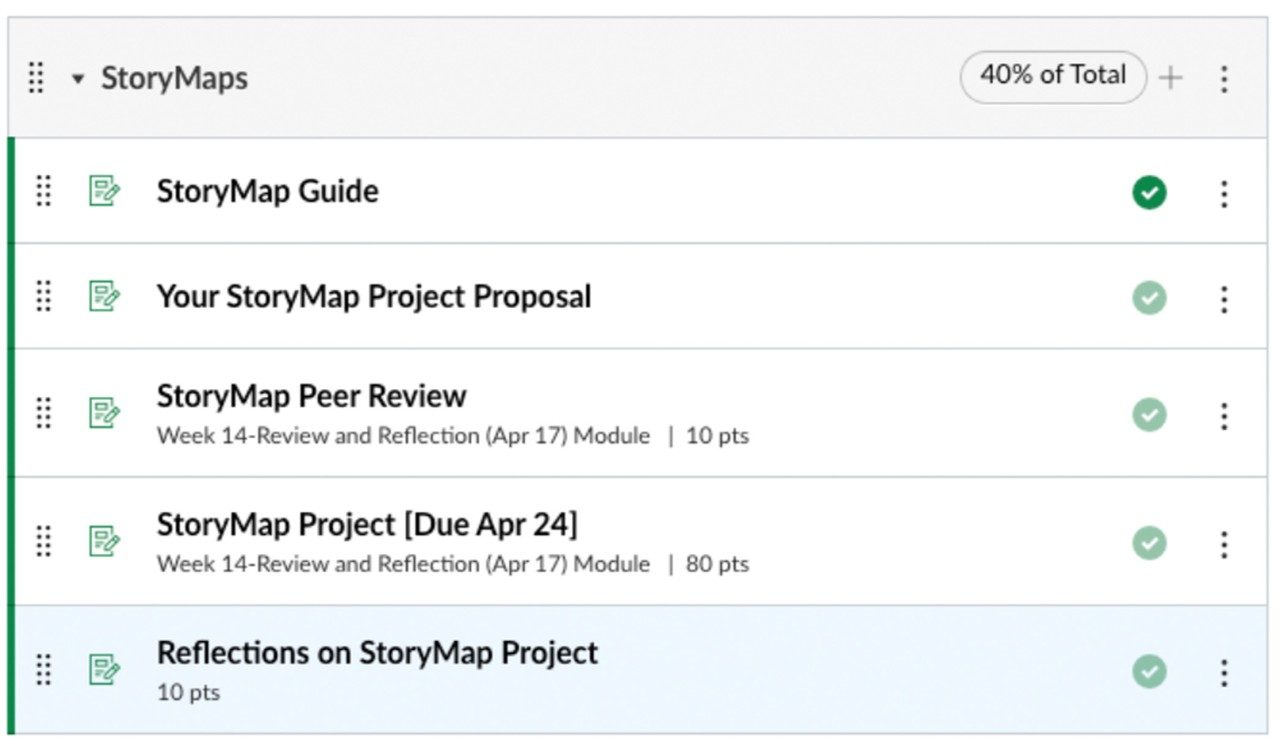Open StoryMap Project options menu
This screenshot has width=1280, height=747.
pyautogui.click(x=1224, y=543)
